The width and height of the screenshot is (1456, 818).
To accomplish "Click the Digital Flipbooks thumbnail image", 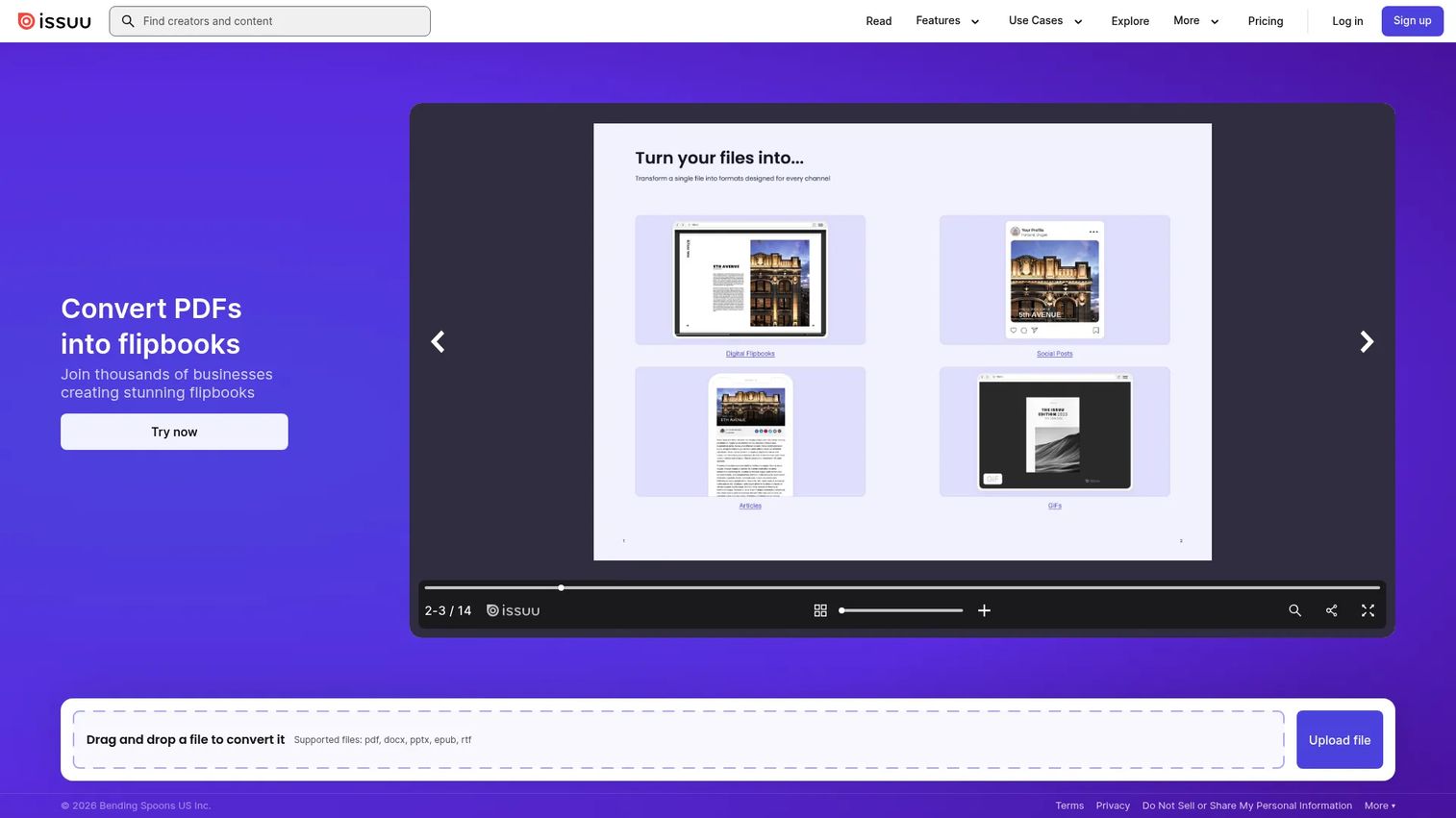I will [x=750, y=280].
